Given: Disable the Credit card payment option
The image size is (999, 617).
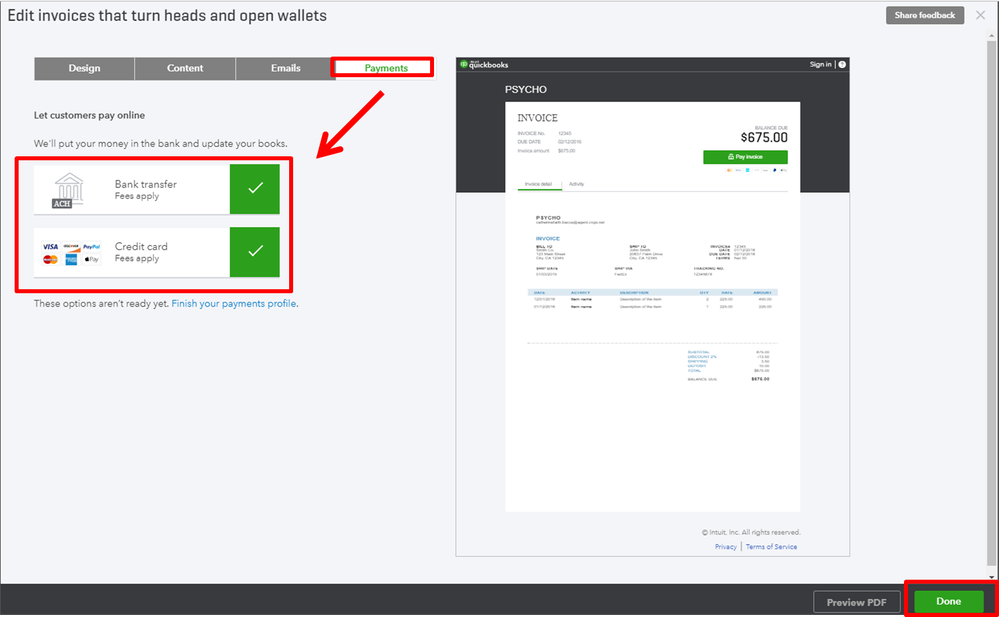Looking at the screenshot, I should (255, 252).
